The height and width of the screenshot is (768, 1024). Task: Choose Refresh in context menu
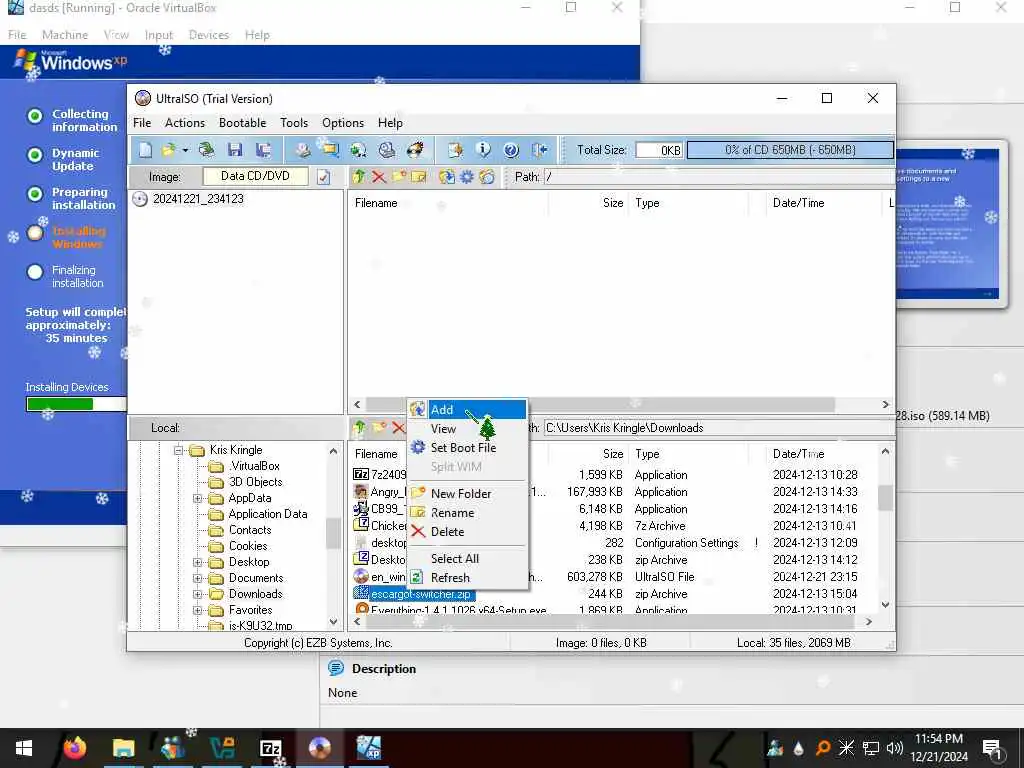467,578
